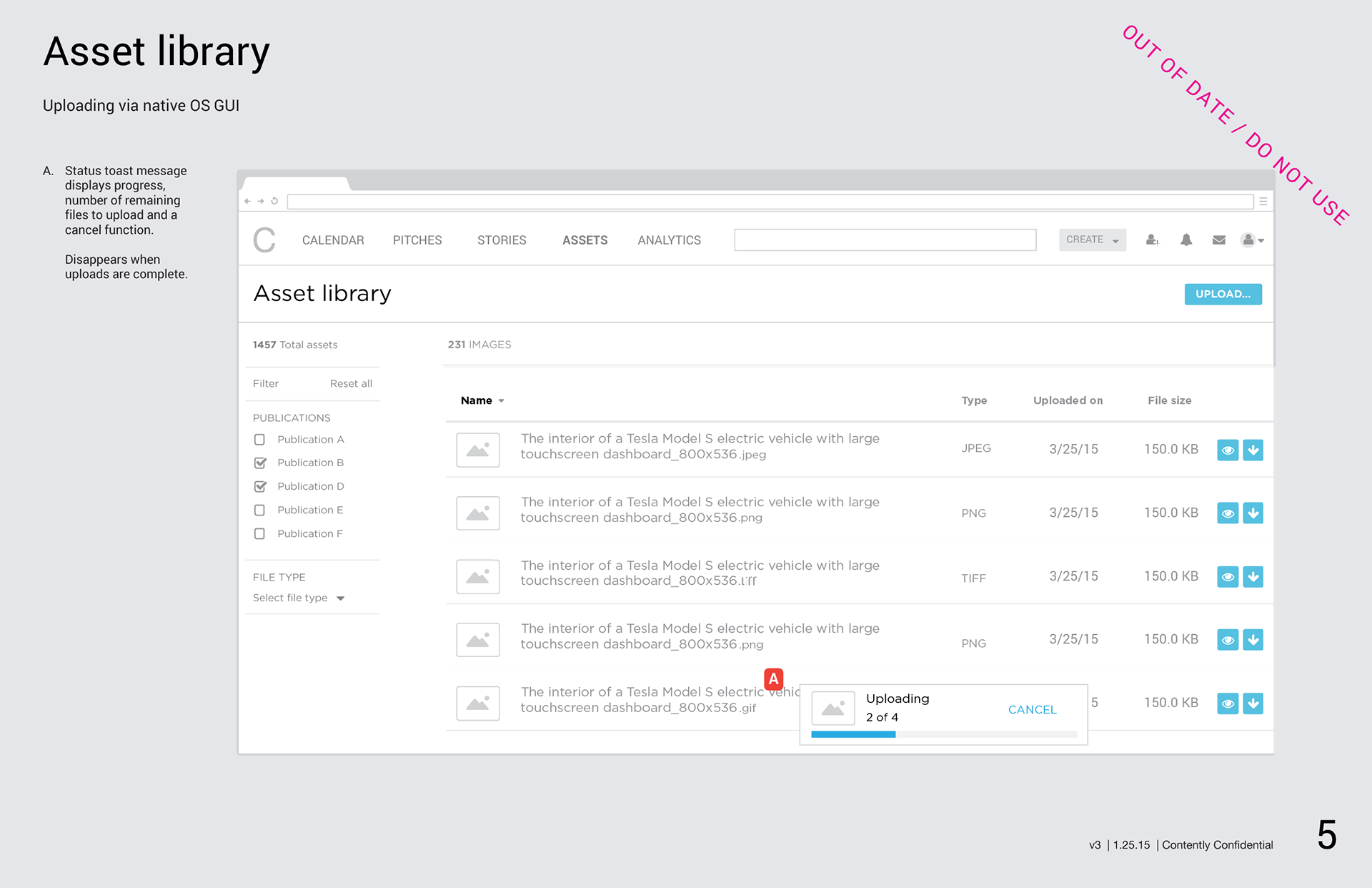Uncheck the Publication D checkbox

[260, 486]
